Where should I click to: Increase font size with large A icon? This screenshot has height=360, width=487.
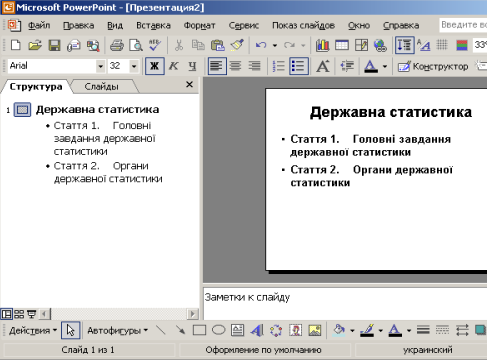click(323, 66)
